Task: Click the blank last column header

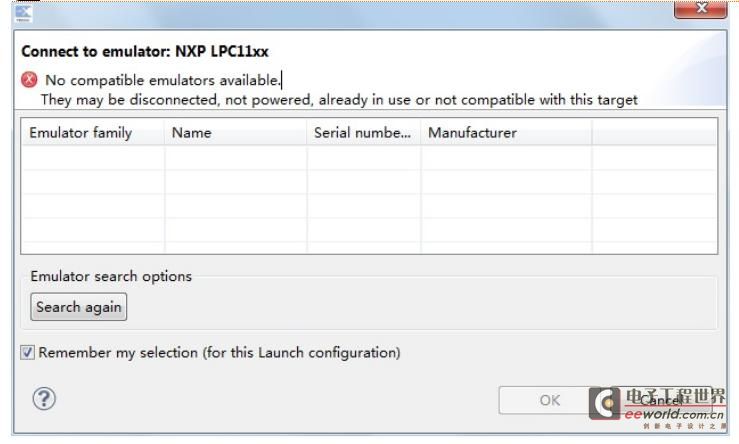Action: (x=655, y=132)
